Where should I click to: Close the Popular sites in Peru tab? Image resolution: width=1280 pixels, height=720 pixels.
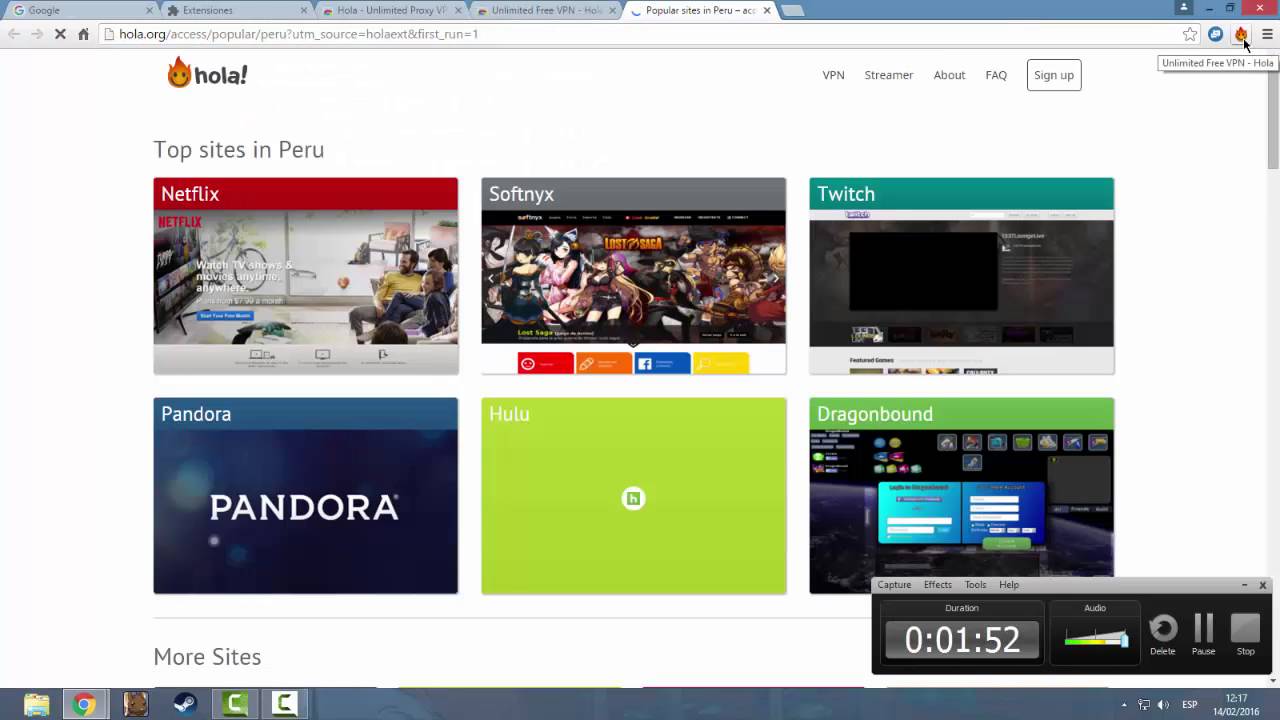point(767,10)
